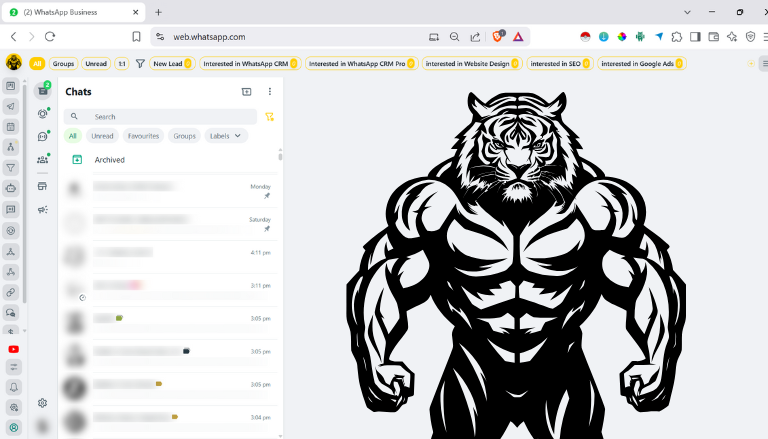Image resolution: width=768 pixels, height=439 pixels.
Task: Open the CRM calendar scheduler icon
Action: pos(11,127)
